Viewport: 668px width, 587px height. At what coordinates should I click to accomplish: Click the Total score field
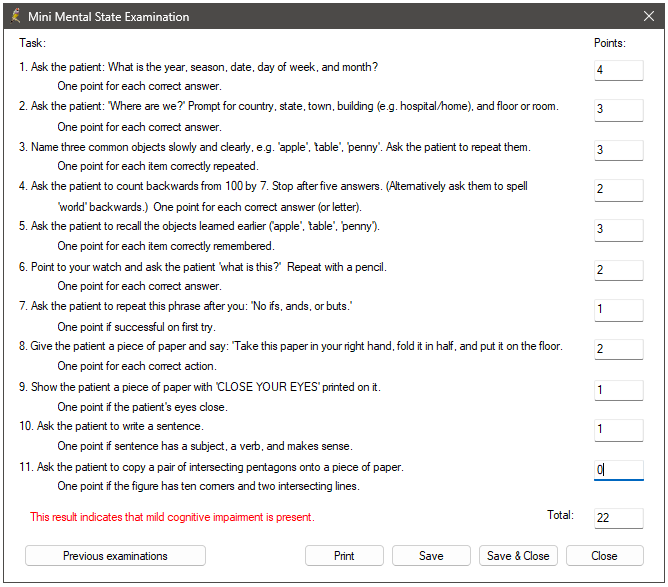619,518
